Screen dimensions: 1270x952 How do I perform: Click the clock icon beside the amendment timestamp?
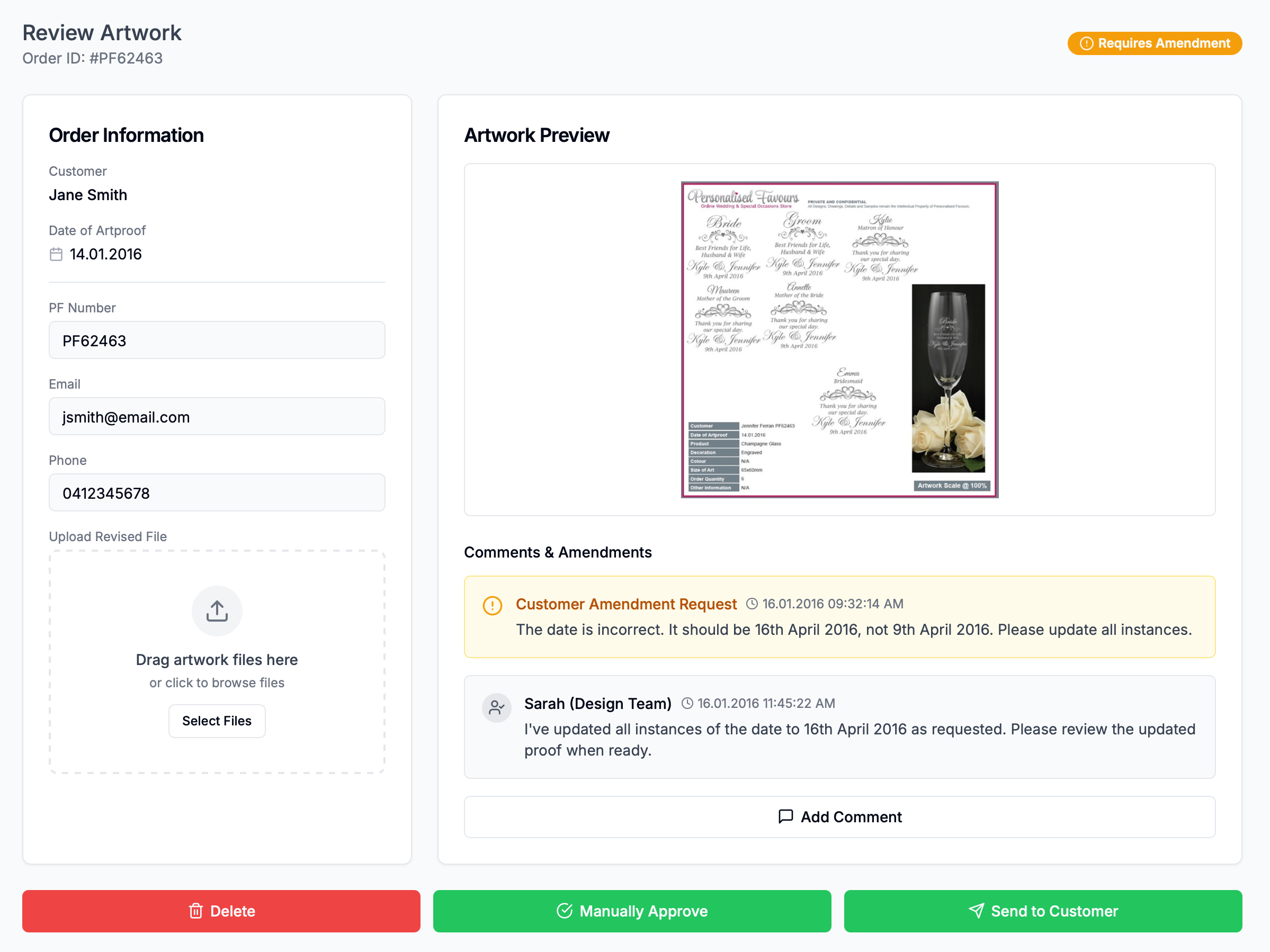753,604
